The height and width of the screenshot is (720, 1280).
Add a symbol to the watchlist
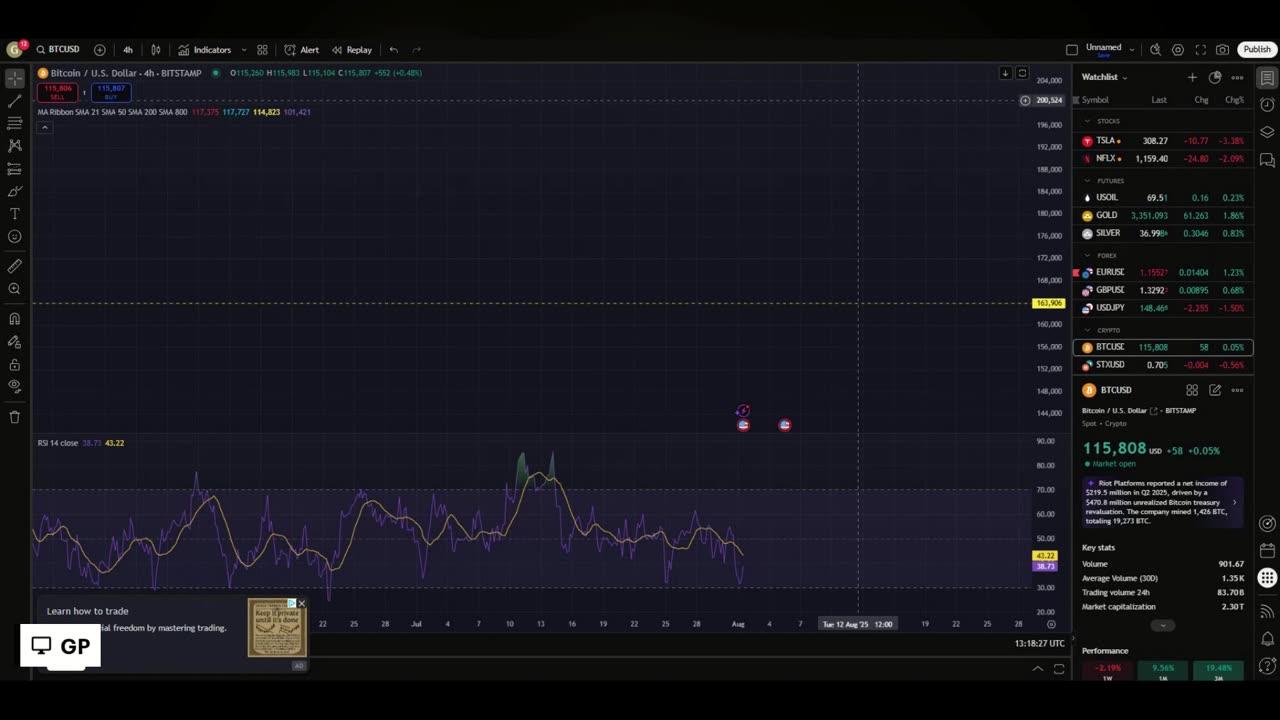(x=1192, y=77)
